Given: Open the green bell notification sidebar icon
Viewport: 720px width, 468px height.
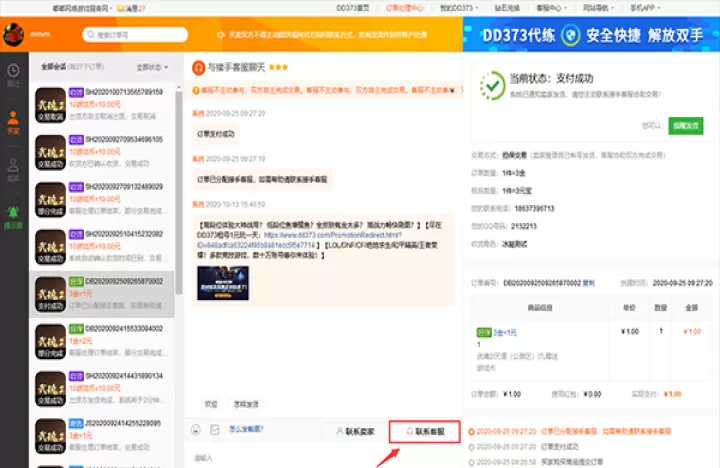Looking at the screenshot, I should [13, 212].
